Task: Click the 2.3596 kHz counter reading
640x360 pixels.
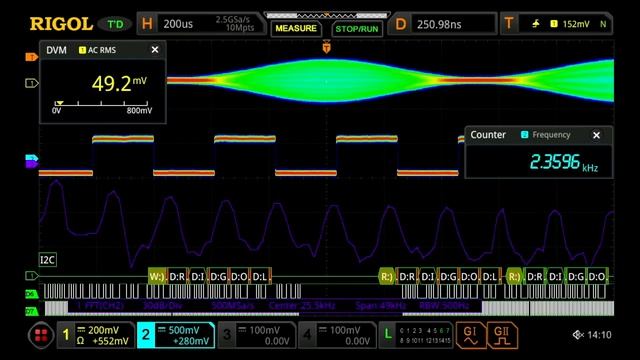Action: pyautogui.click(x=564, y=162)
